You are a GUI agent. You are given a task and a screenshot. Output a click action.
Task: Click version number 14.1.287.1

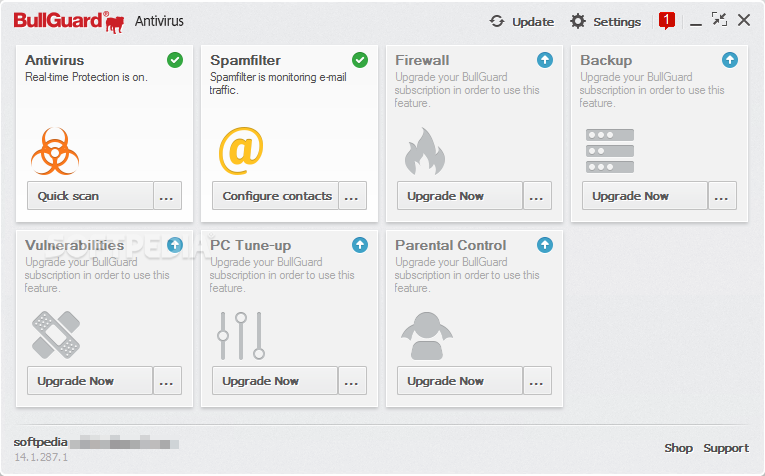tap(41, 457)
